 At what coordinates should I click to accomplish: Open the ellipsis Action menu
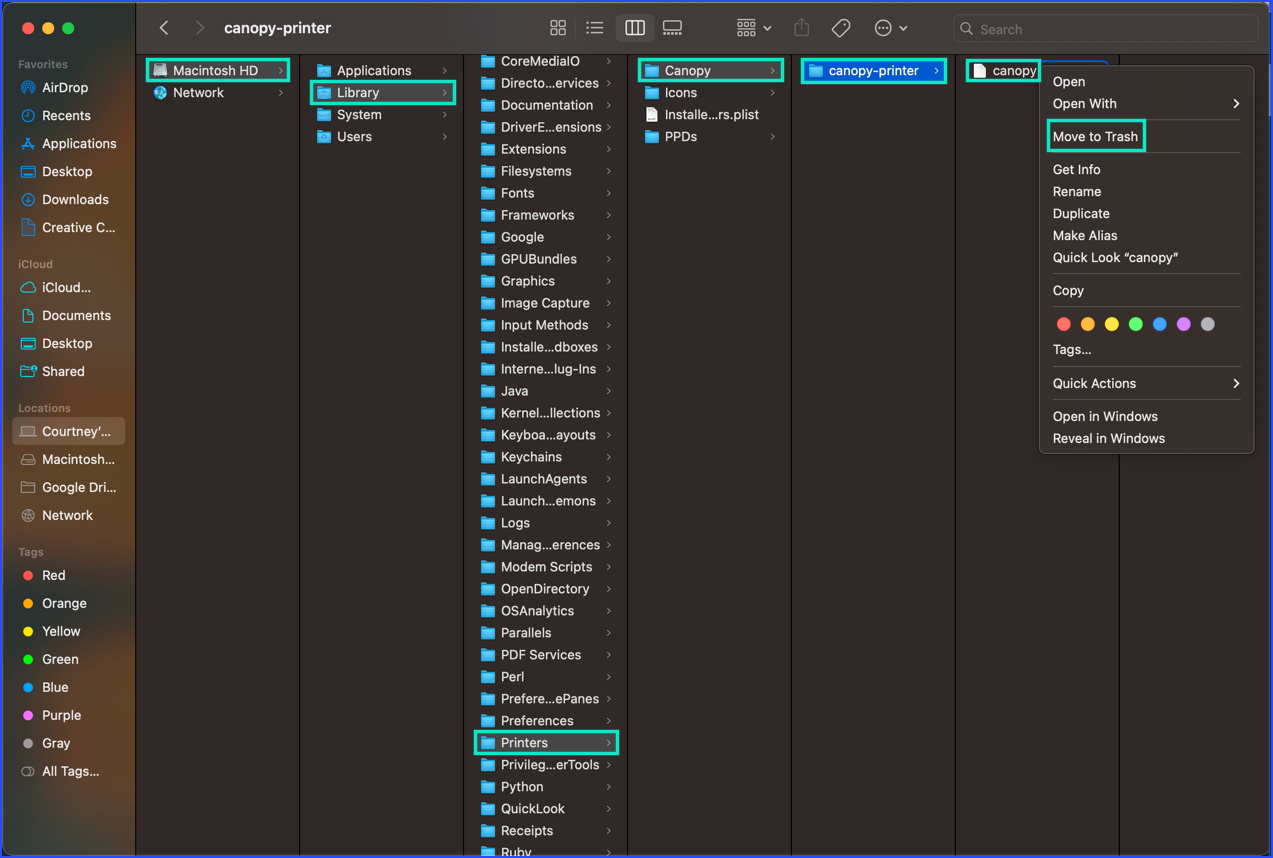click(x=891, y=28)
